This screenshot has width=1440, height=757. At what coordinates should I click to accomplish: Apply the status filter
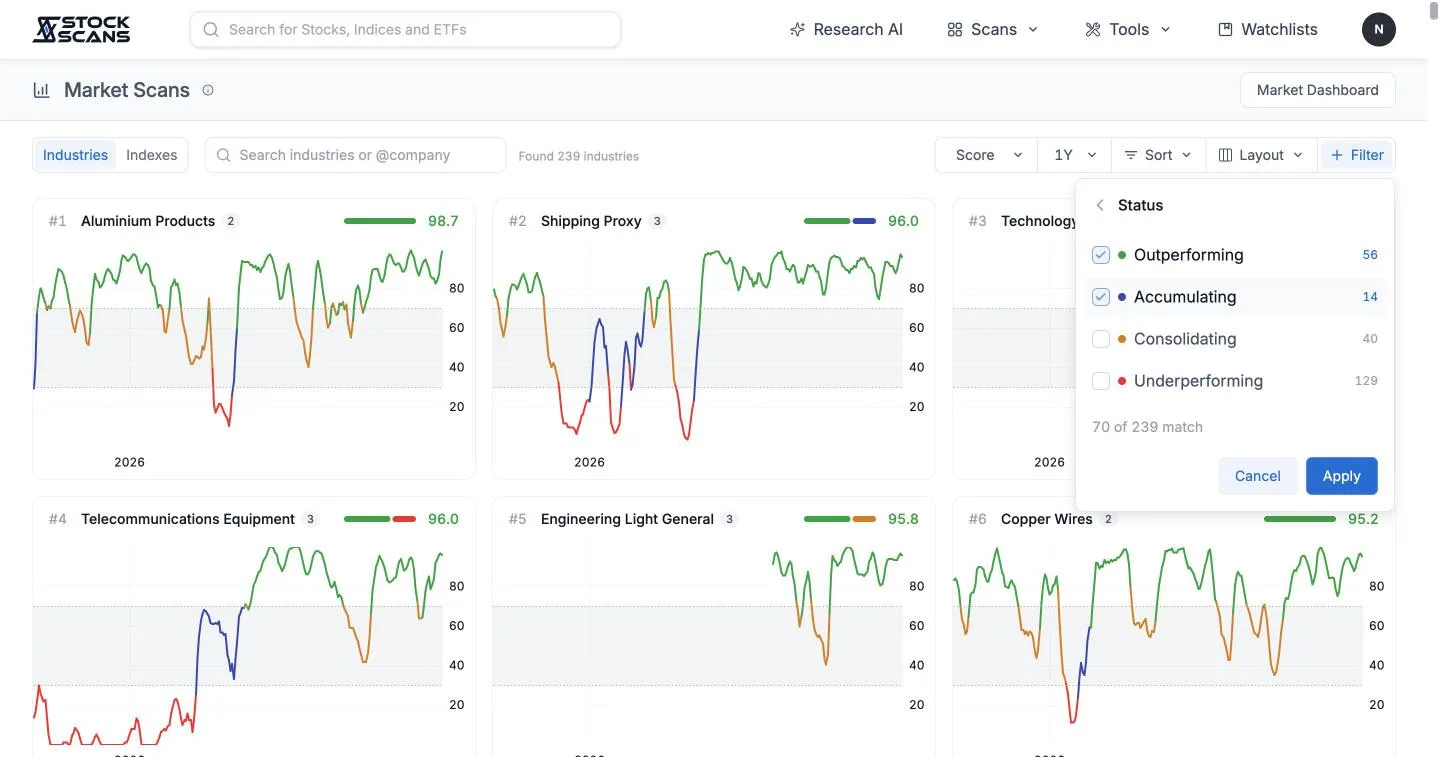pos(1342,476)
